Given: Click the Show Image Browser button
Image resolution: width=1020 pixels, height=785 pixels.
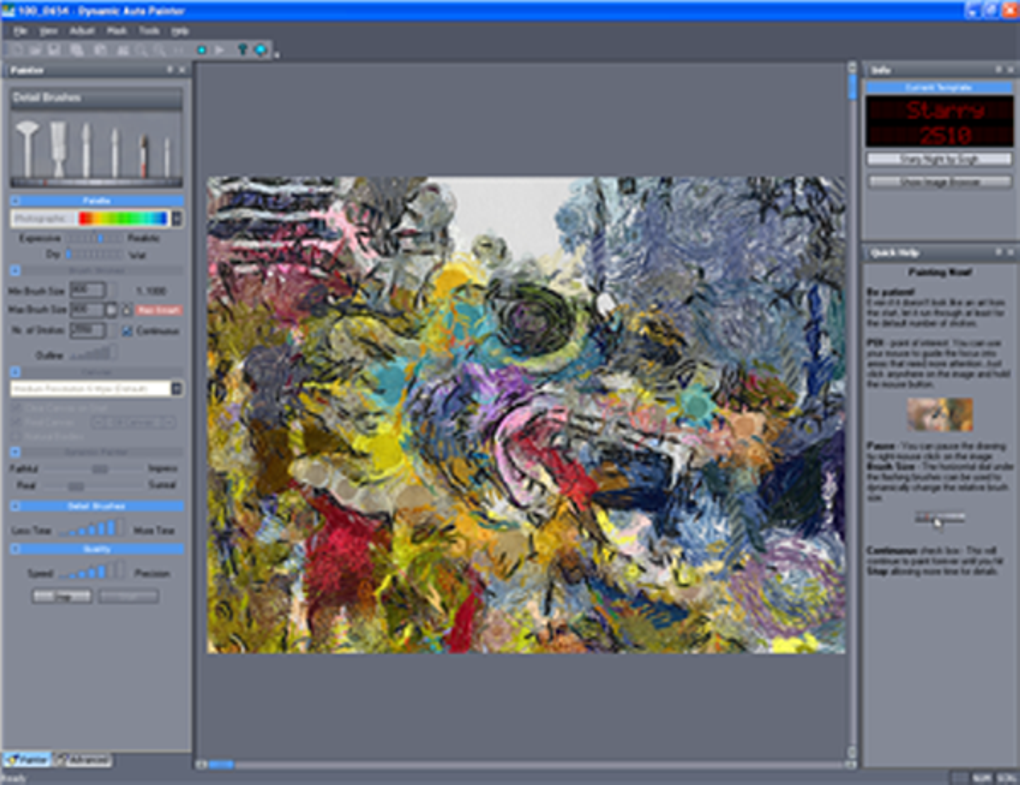Looking at the screenshot, I should [939, 182].
